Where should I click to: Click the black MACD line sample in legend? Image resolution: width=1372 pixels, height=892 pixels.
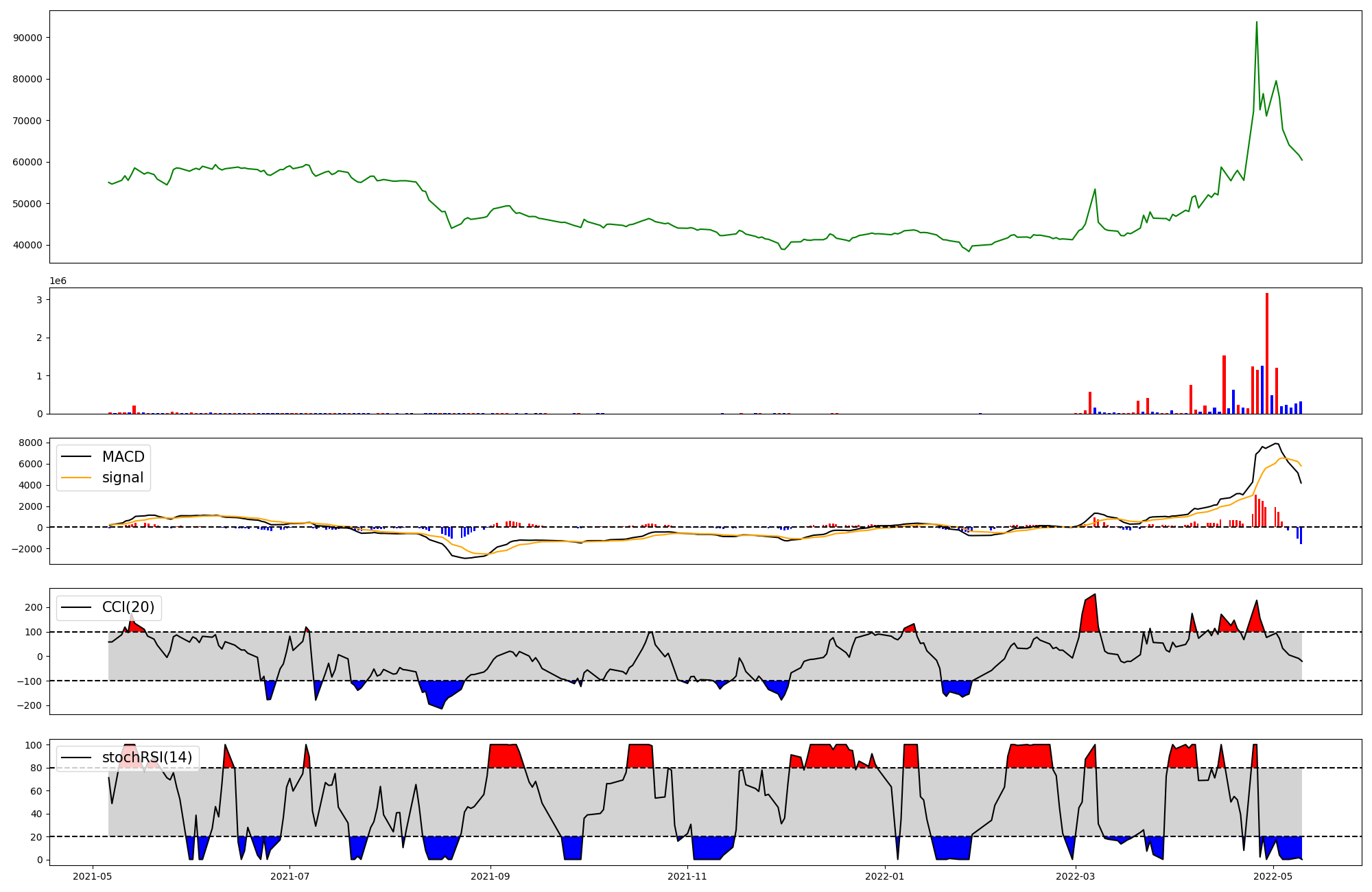pyautogui.click(x=76, y=457)
